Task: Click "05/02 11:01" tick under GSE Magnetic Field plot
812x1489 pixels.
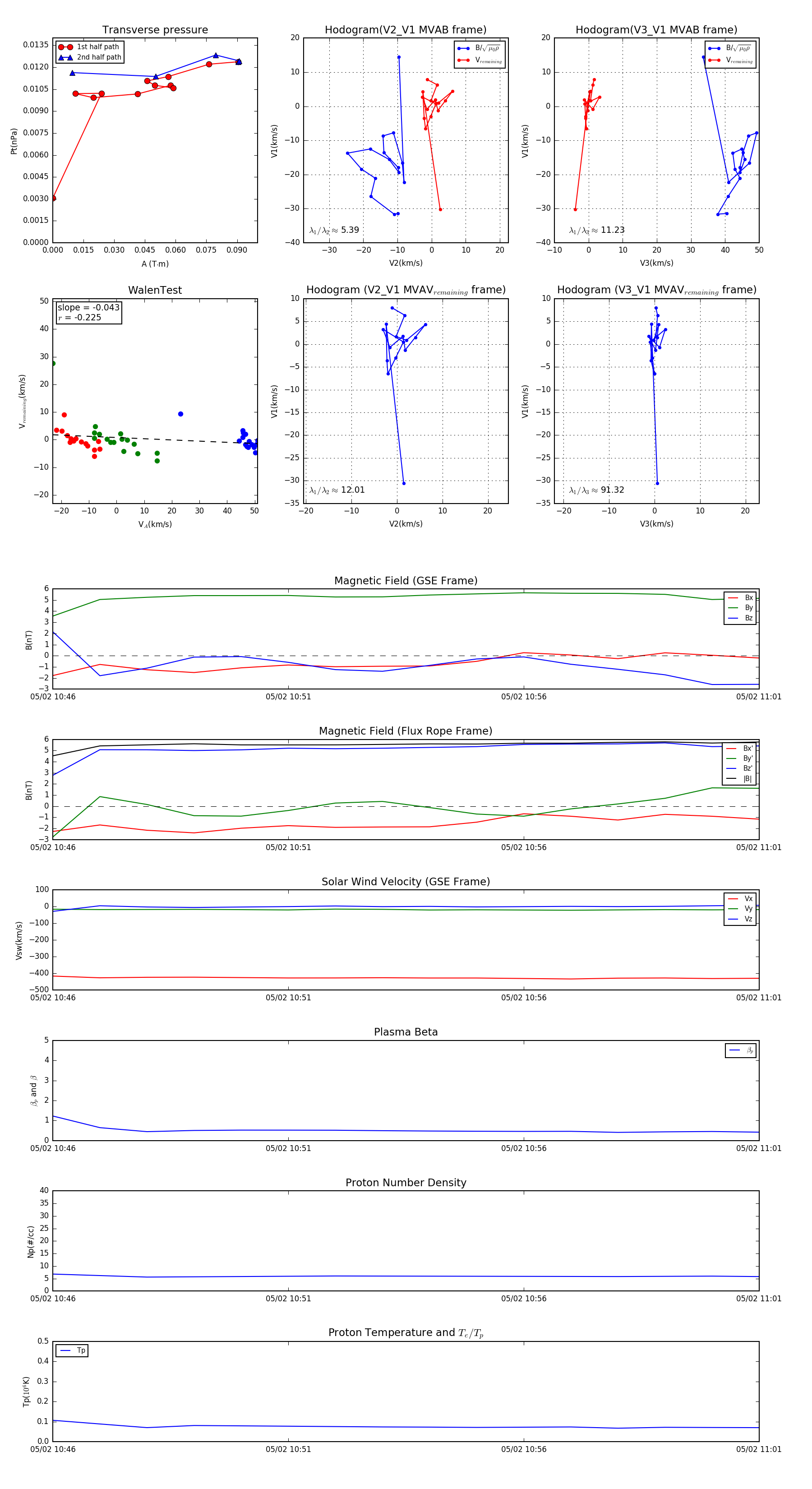Action: coord(759,697)
